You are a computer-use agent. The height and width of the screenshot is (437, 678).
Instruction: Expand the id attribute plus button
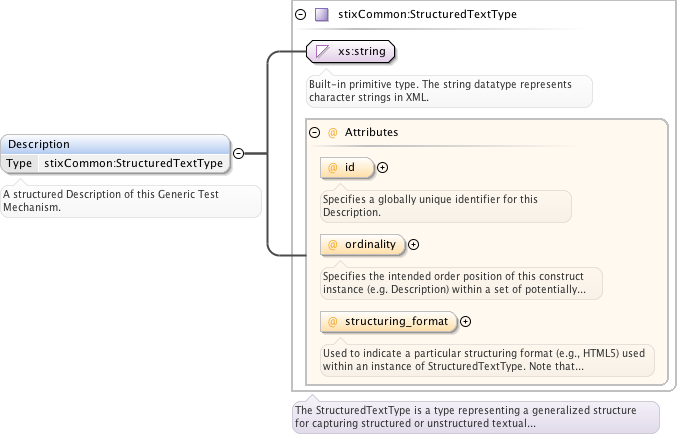(382, 168)
